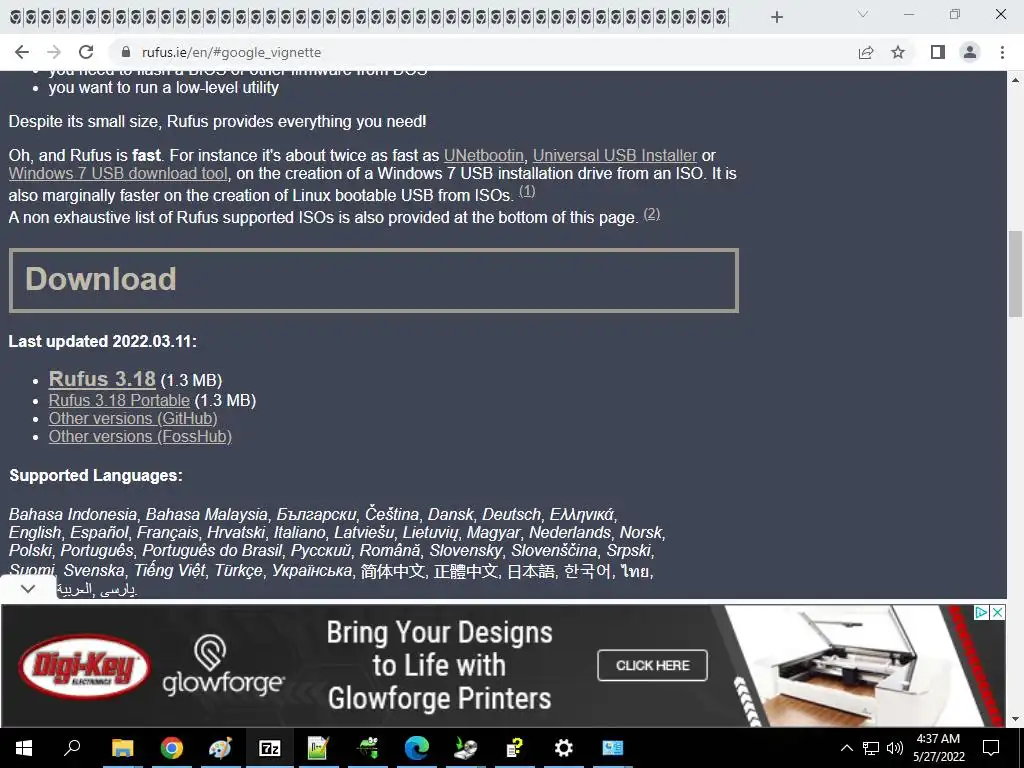
Task: Open the Action Center notifications icon
Action: point(991,748)
